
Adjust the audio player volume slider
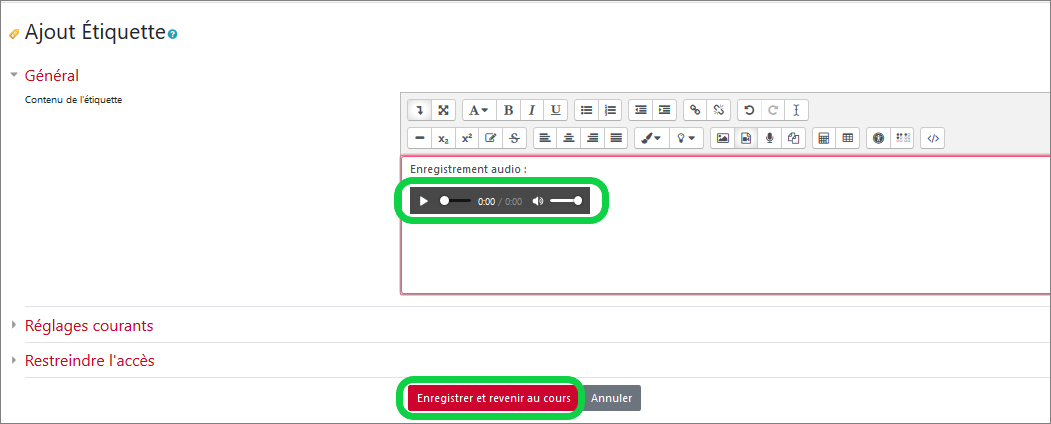(x=565, y=201)
